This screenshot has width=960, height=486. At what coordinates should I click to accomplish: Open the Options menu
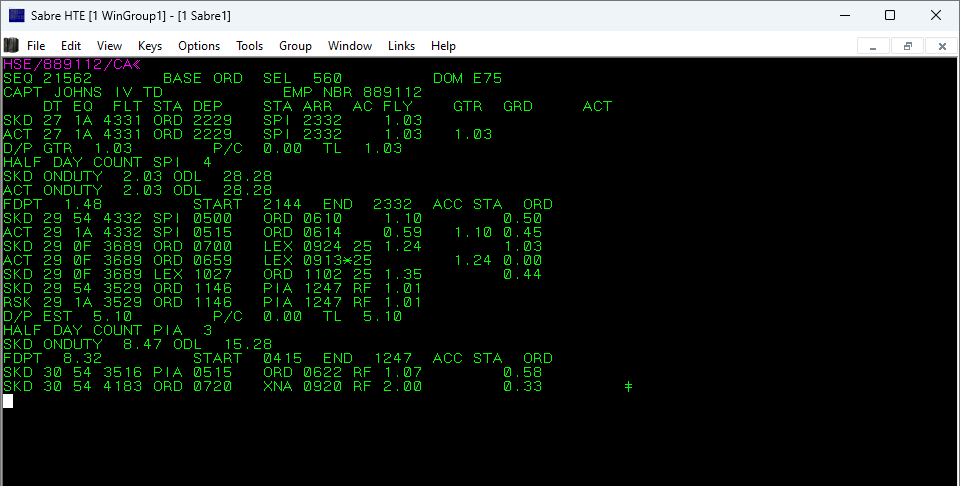(x=199, y=46)
